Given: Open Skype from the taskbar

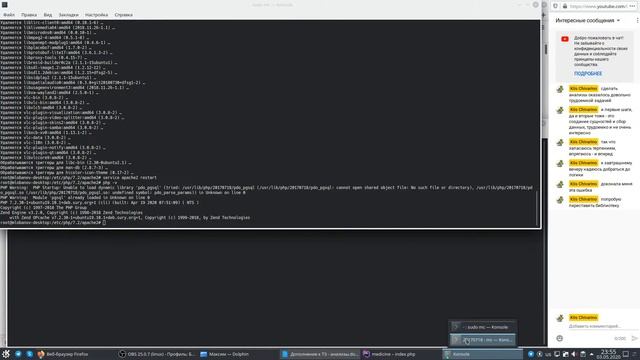Looking at the screenshot, I should (29, 354).
